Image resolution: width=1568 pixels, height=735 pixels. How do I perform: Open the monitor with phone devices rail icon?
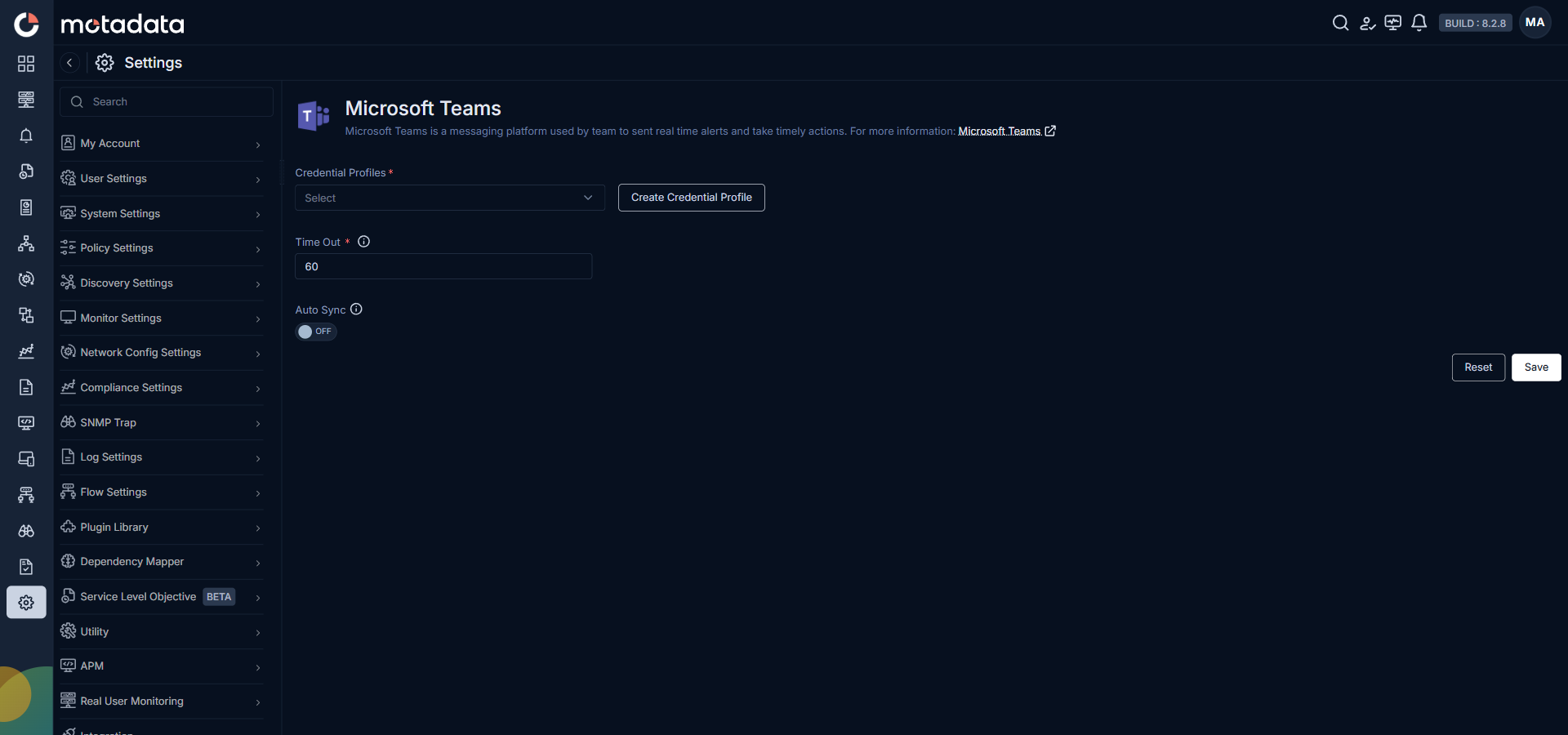click(26, 459)
